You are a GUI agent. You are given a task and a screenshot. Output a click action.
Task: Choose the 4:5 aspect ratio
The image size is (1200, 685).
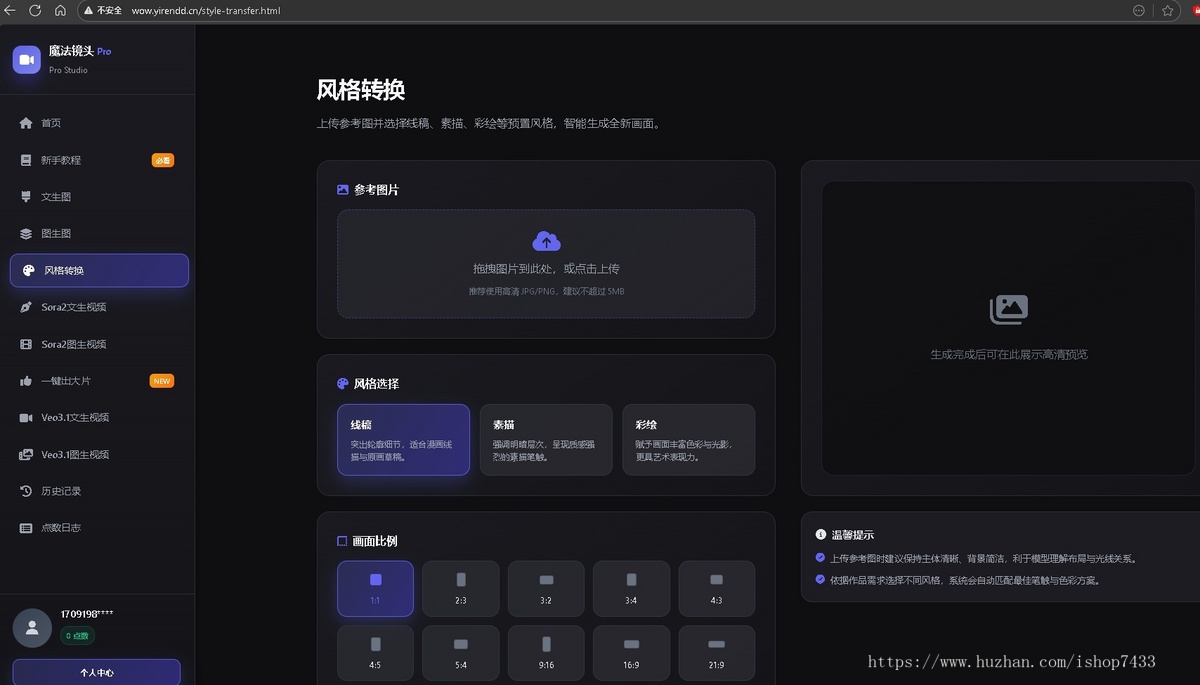pyautogui.click(x=375, y=653)
